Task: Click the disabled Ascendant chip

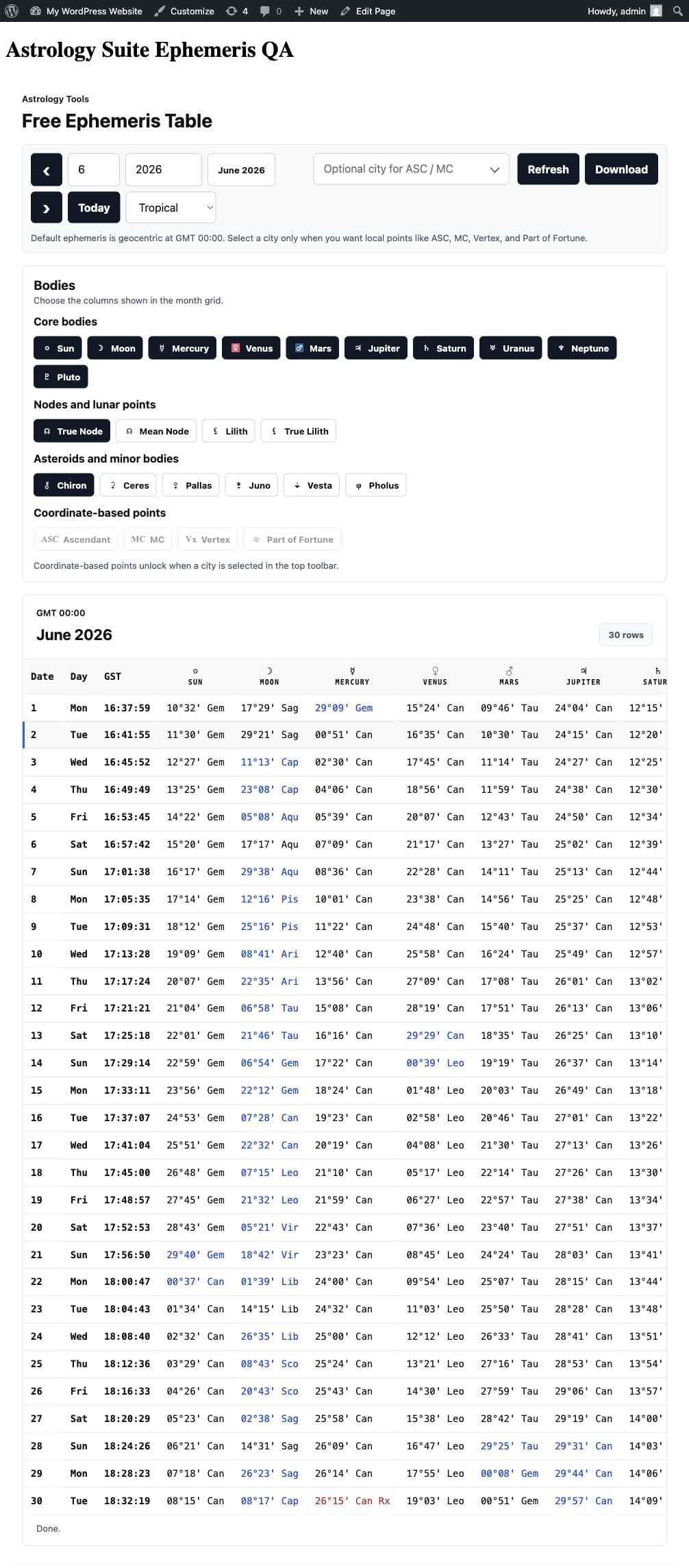Action: coord(76,539)
